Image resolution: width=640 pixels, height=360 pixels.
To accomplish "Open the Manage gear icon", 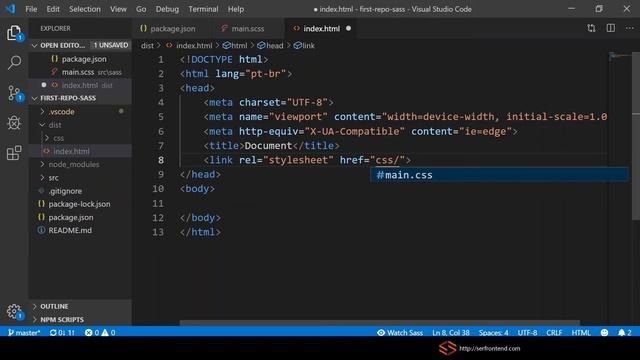I will (x=14, y=311).
